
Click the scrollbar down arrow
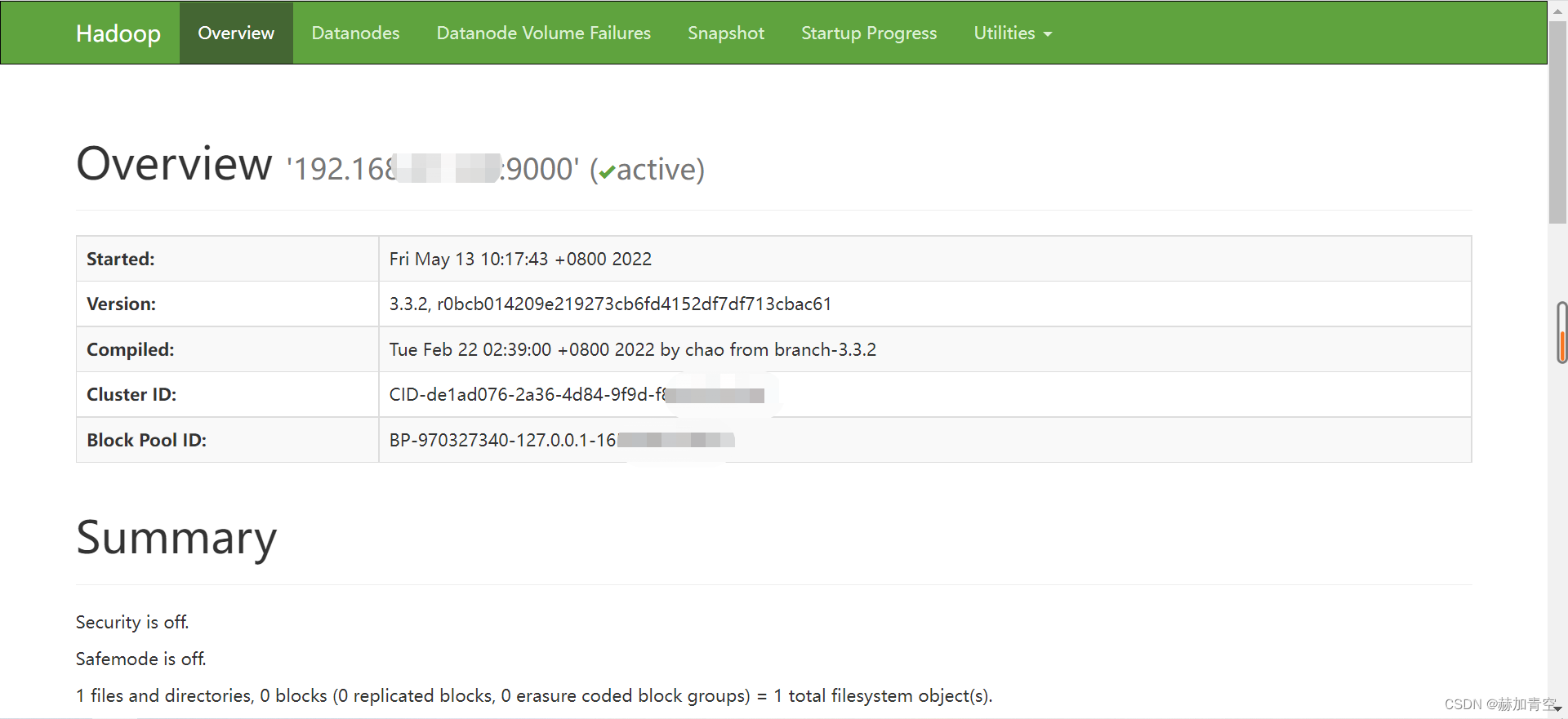pyautogui.click(x=1557, y=708)
